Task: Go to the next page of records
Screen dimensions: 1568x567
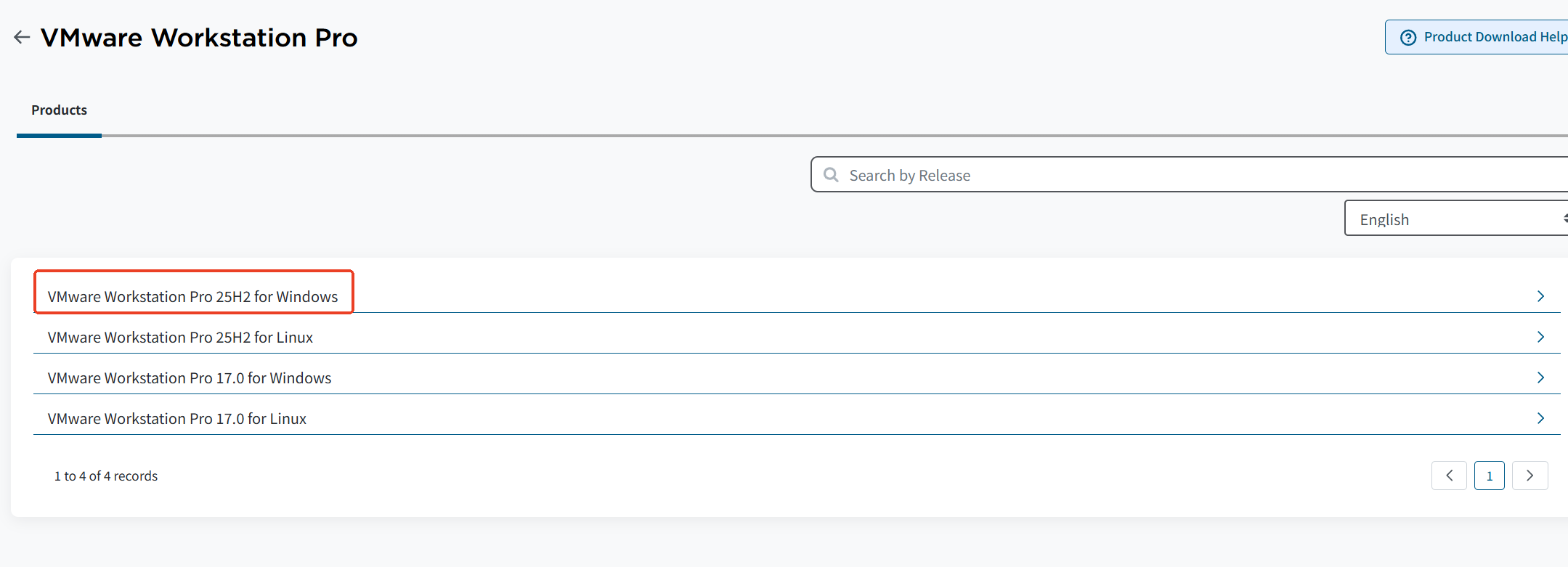Action: click(x=1530, y=476)
